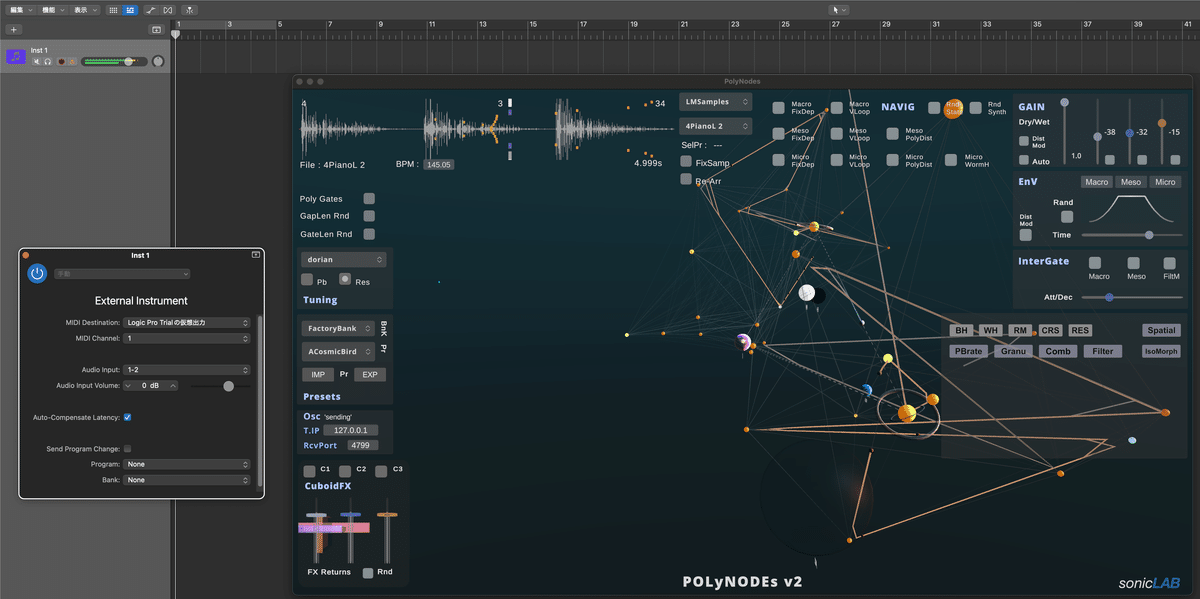Click the Granu effect button
1200x599 pixels.
pyautogui.click(x=1014, y=350)
